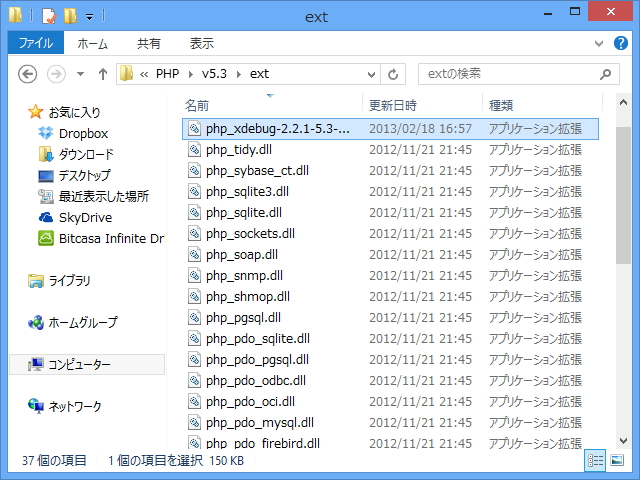
Task: Select the php_sockets.dll file icon
Action: 194,233
